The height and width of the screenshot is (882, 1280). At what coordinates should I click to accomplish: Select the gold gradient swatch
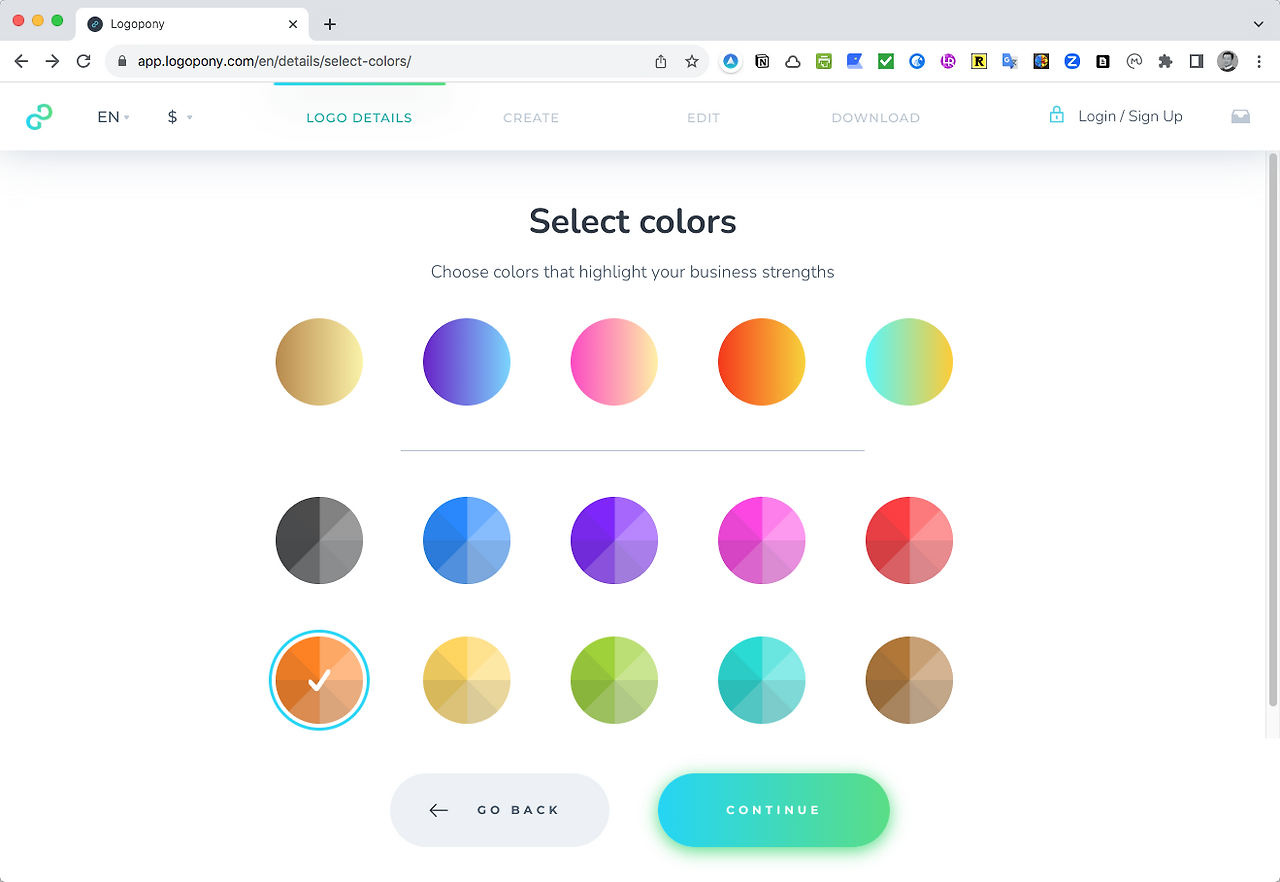tap(319, 362)
